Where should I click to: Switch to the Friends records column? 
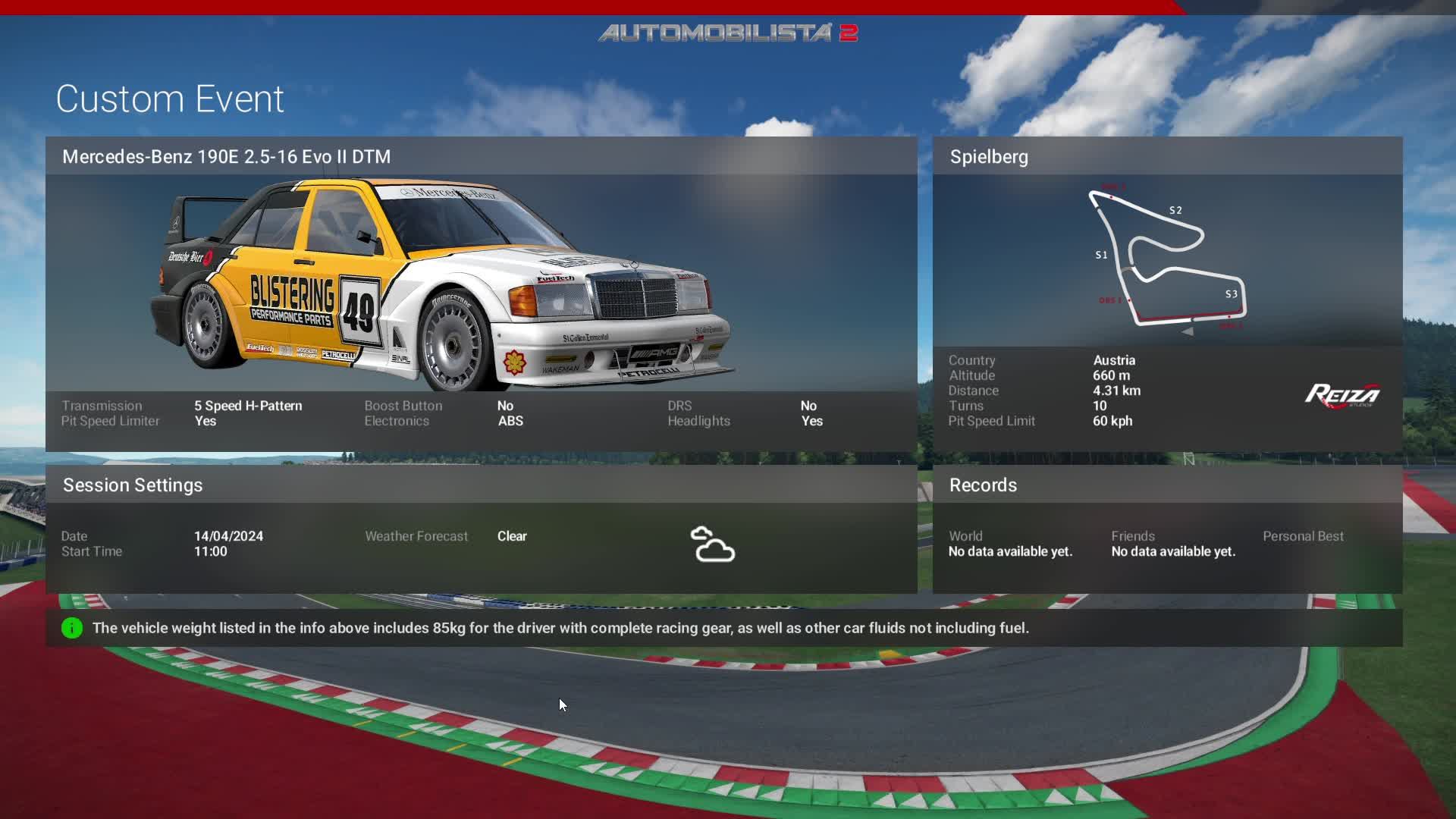pyautogui.click(x=1132, y=536)
